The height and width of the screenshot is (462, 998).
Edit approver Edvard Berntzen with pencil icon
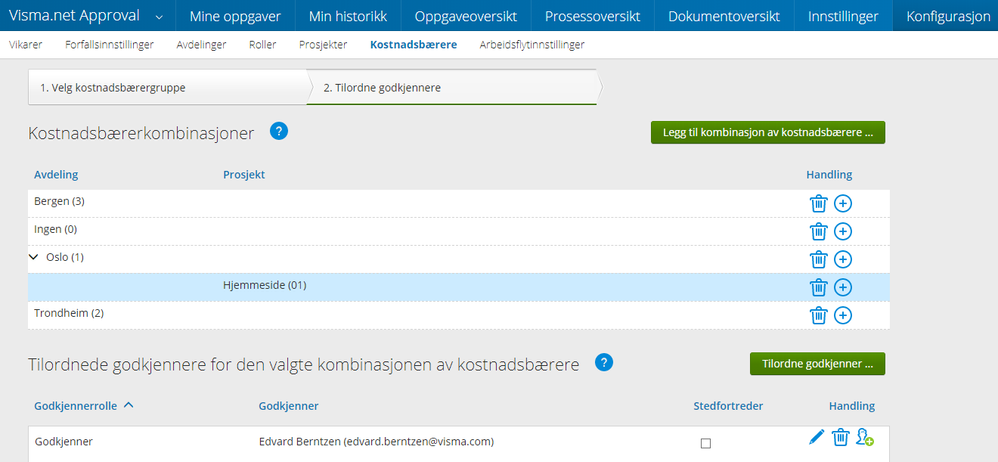coord(816,437)
